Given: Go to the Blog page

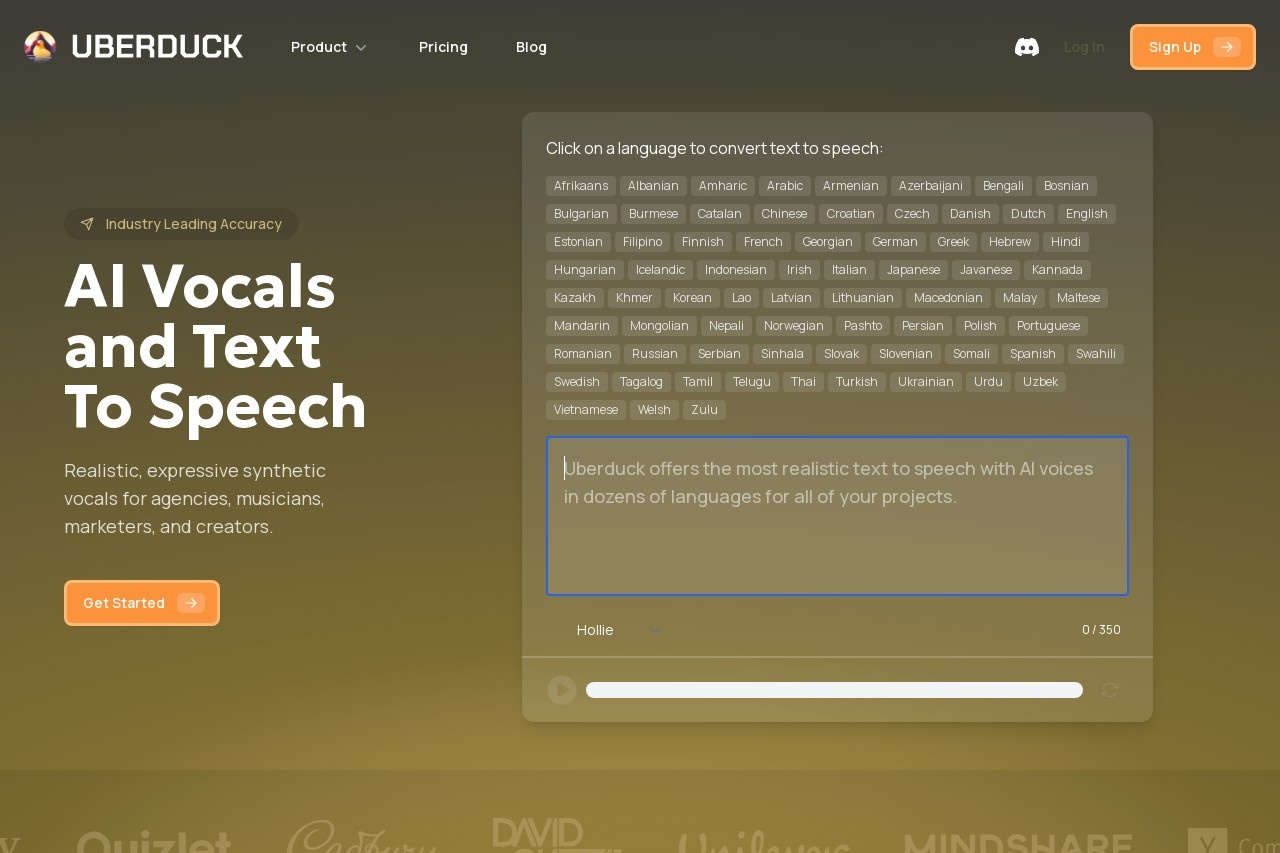Looking at the screenshot, I should click(531, 47).
